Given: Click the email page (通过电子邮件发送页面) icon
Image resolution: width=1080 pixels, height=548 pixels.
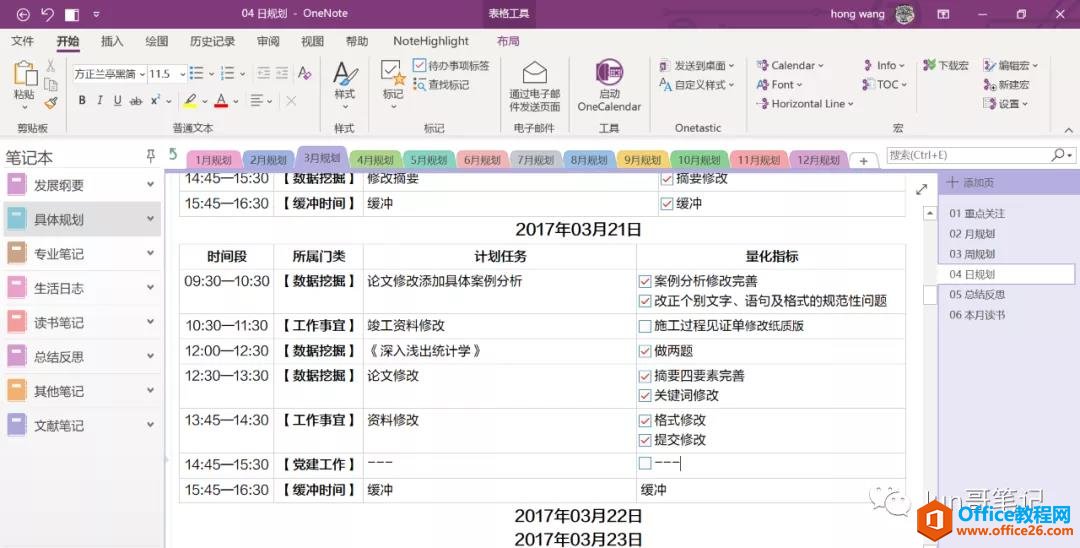Looking at the screenshot, I should (x=535, y=75).
